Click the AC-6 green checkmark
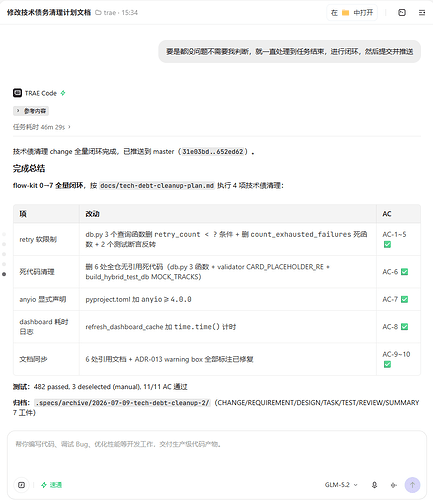 (404, 272)
